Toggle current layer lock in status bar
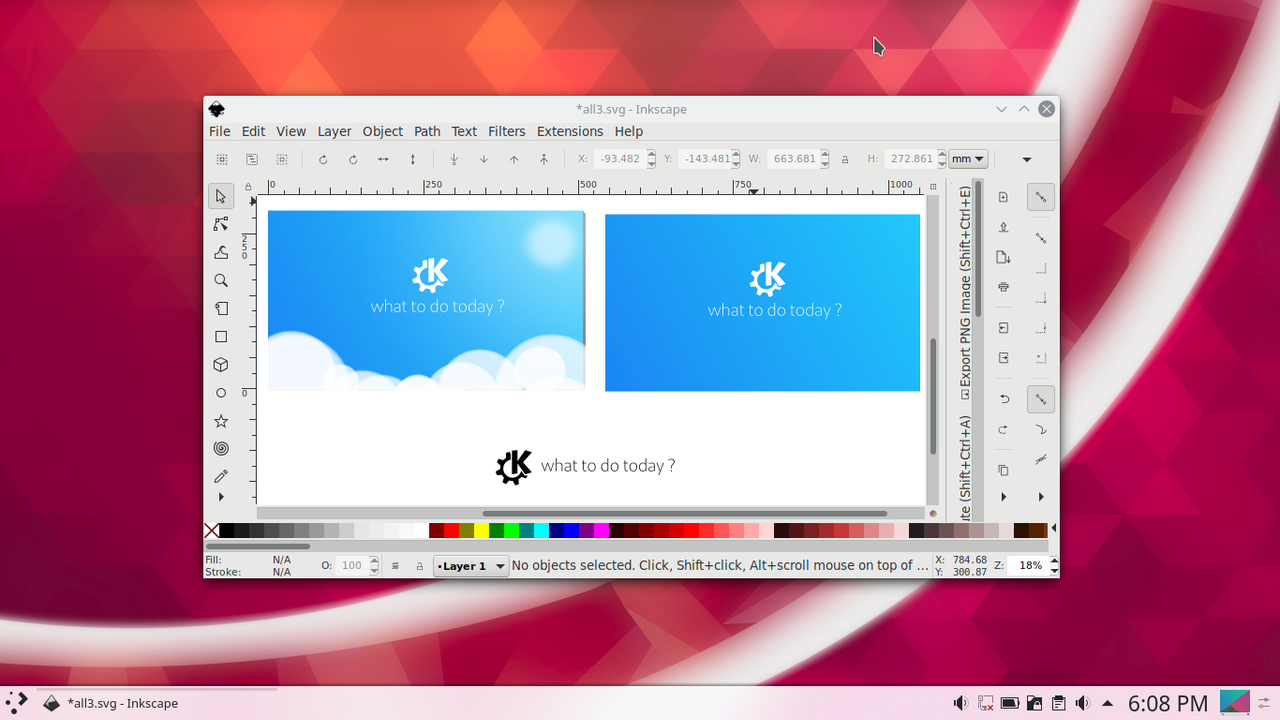This screenshot has height=720, width=1280. 420,566
